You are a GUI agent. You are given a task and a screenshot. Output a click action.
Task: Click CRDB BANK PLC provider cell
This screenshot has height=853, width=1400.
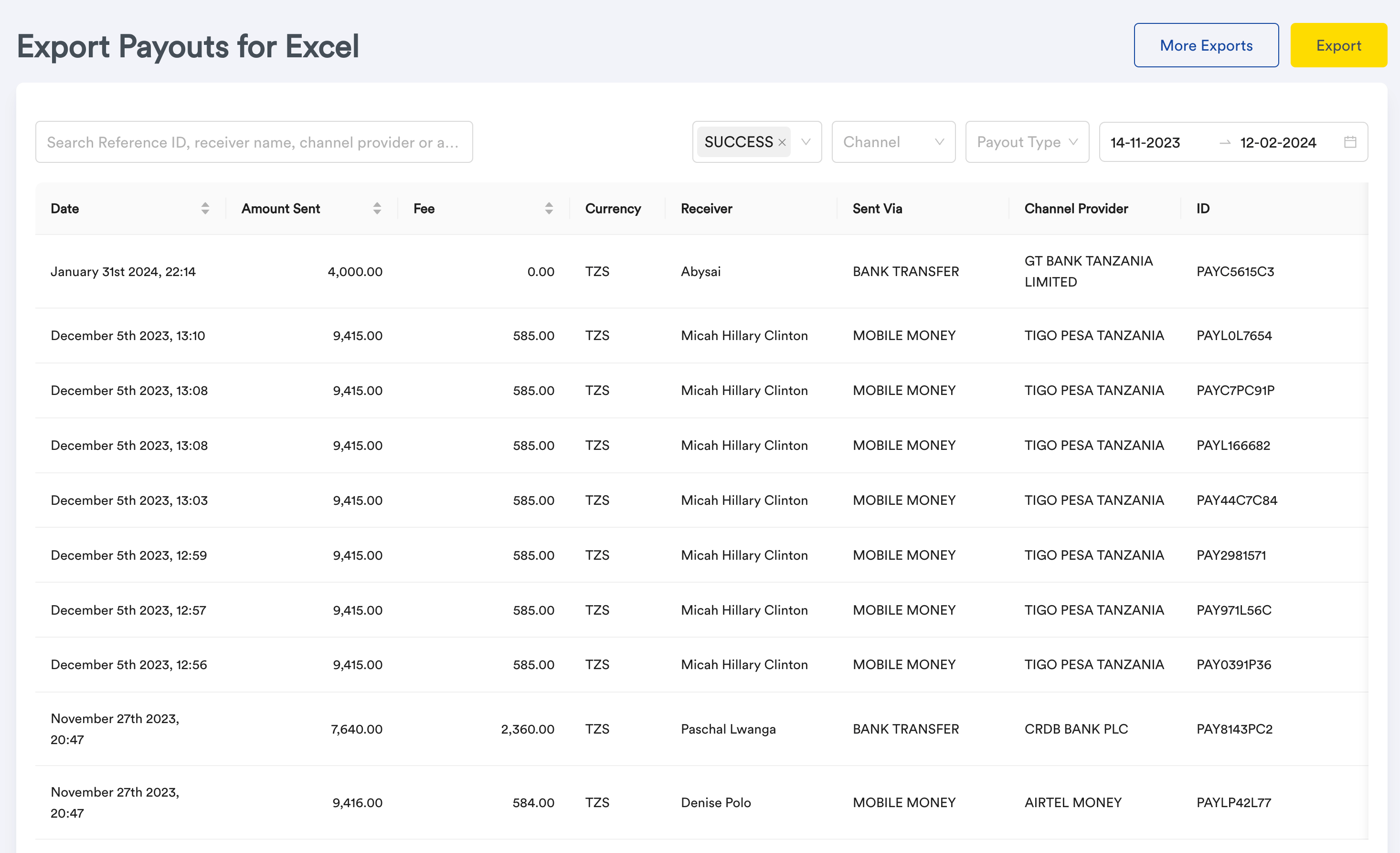click(x=1076, y=729)
